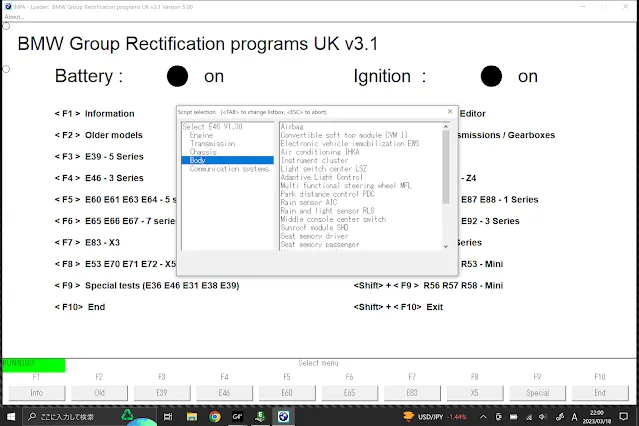Click the '< F2 > Older models' entry

(99, 135)
